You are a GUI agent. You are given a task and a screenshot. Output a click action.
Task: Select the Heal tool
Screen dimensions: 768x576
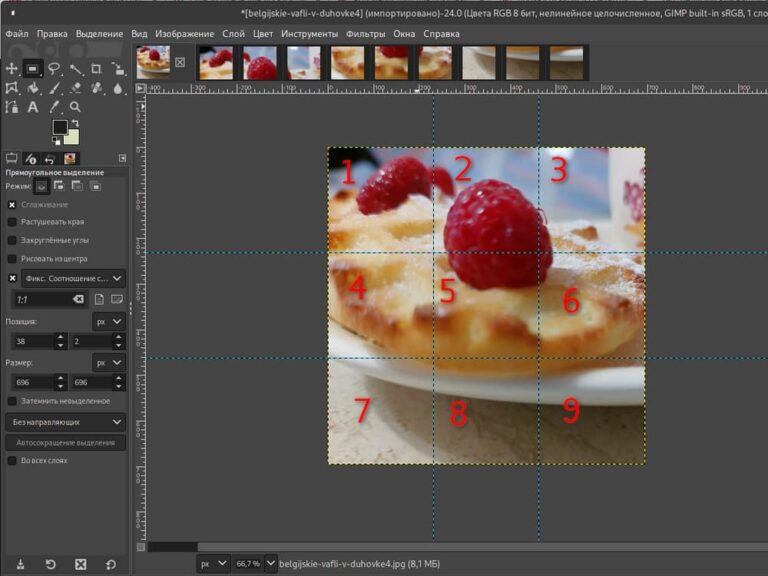pos(96,88)
